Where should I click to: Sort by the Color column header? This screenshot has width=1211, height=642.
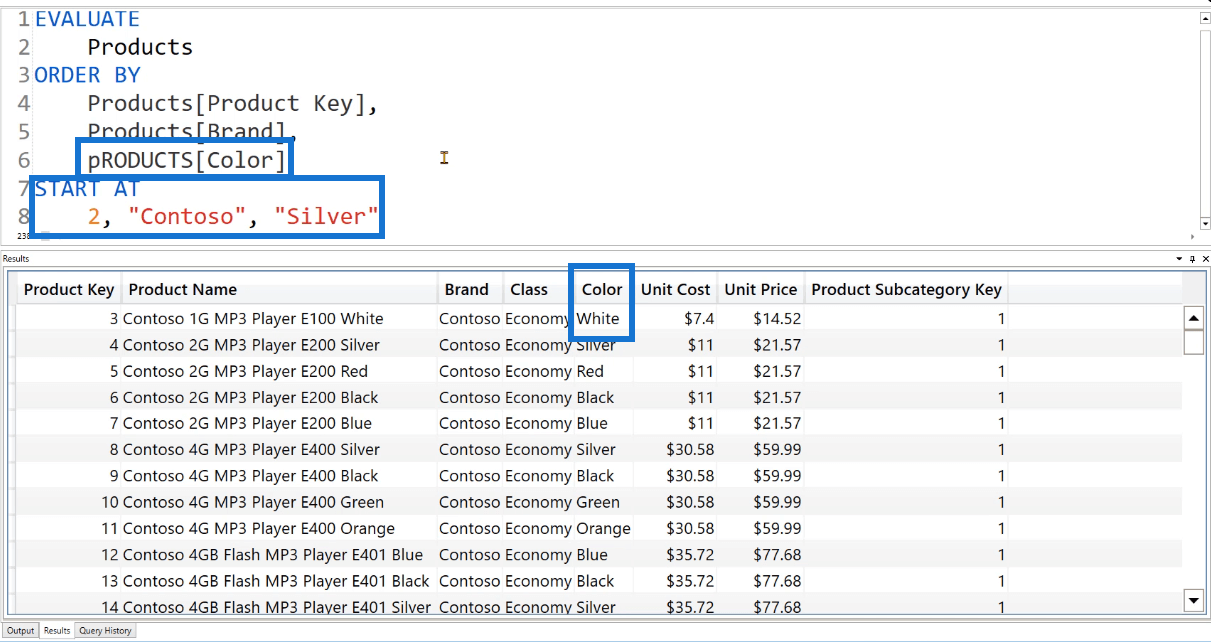point(602,289)
